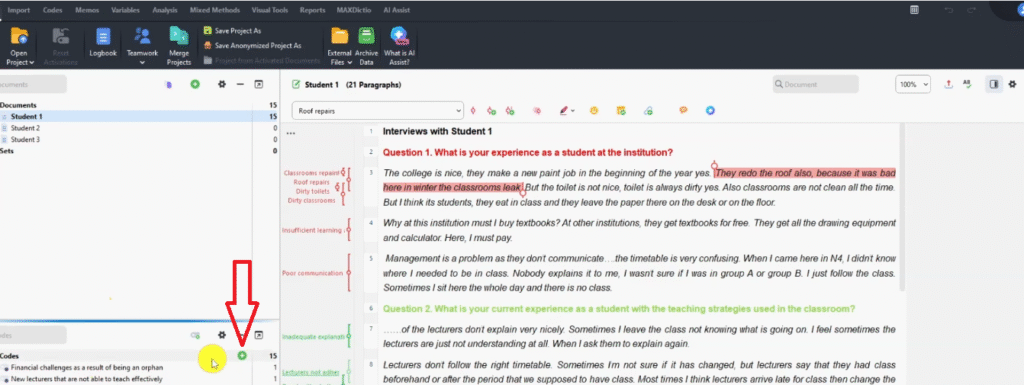Open the 'Roof repairs' code dropdown
Image resolution: width=1024 pixels, height=385 pixels.
(x=377, y=111)
